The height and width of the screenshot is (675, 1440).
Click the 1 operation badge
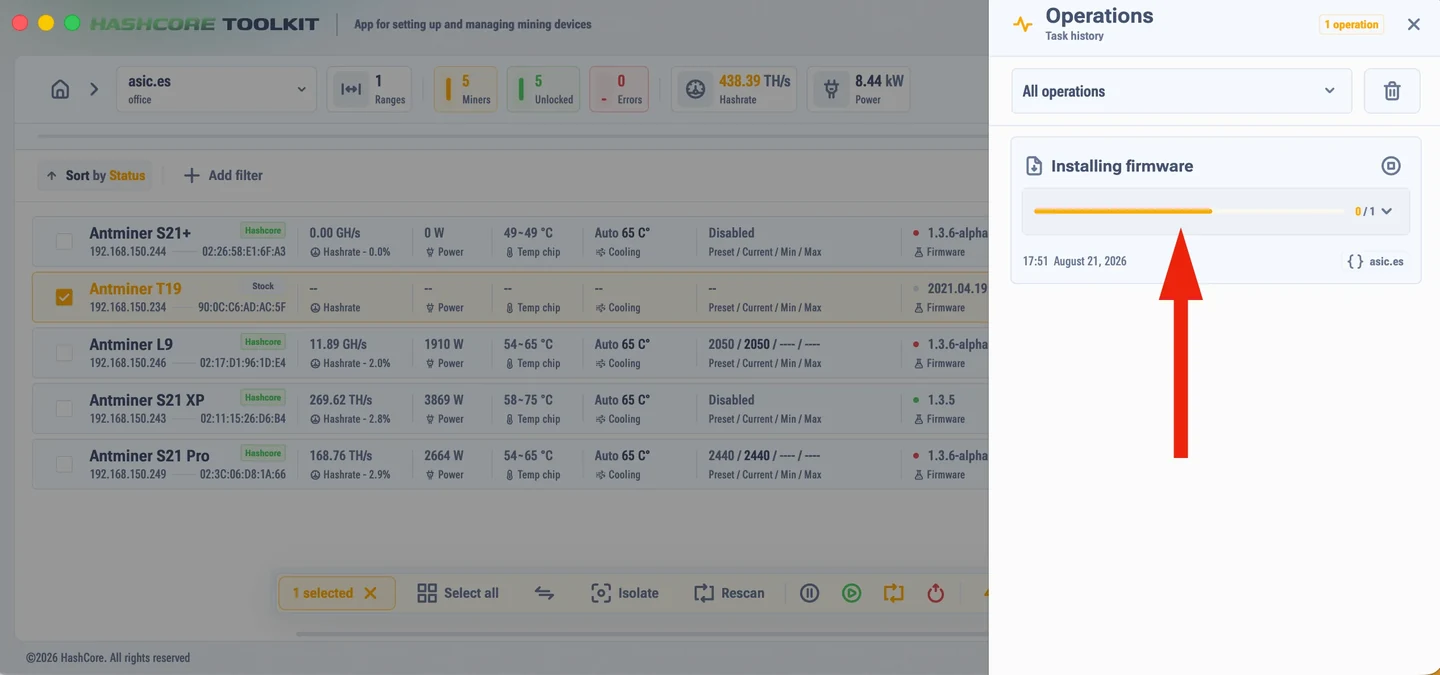tap(1351, 24)
